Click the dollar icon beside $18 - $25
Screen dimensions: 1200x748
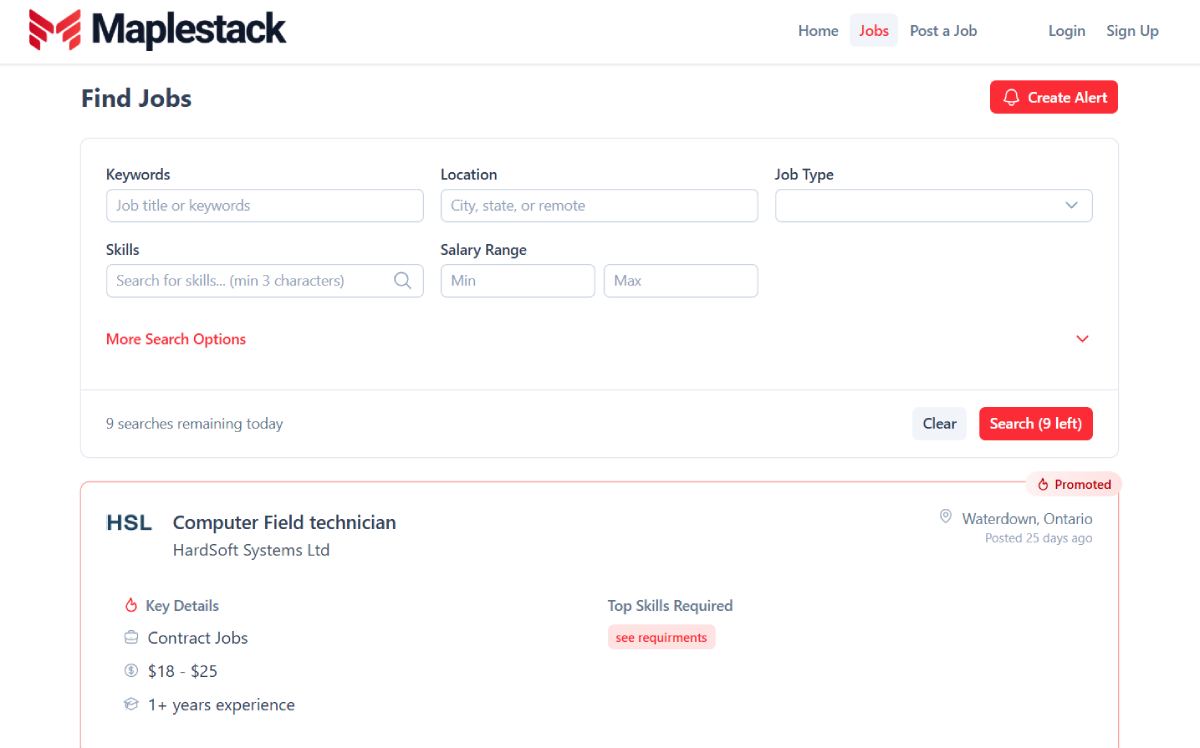(x=131, y=671)
